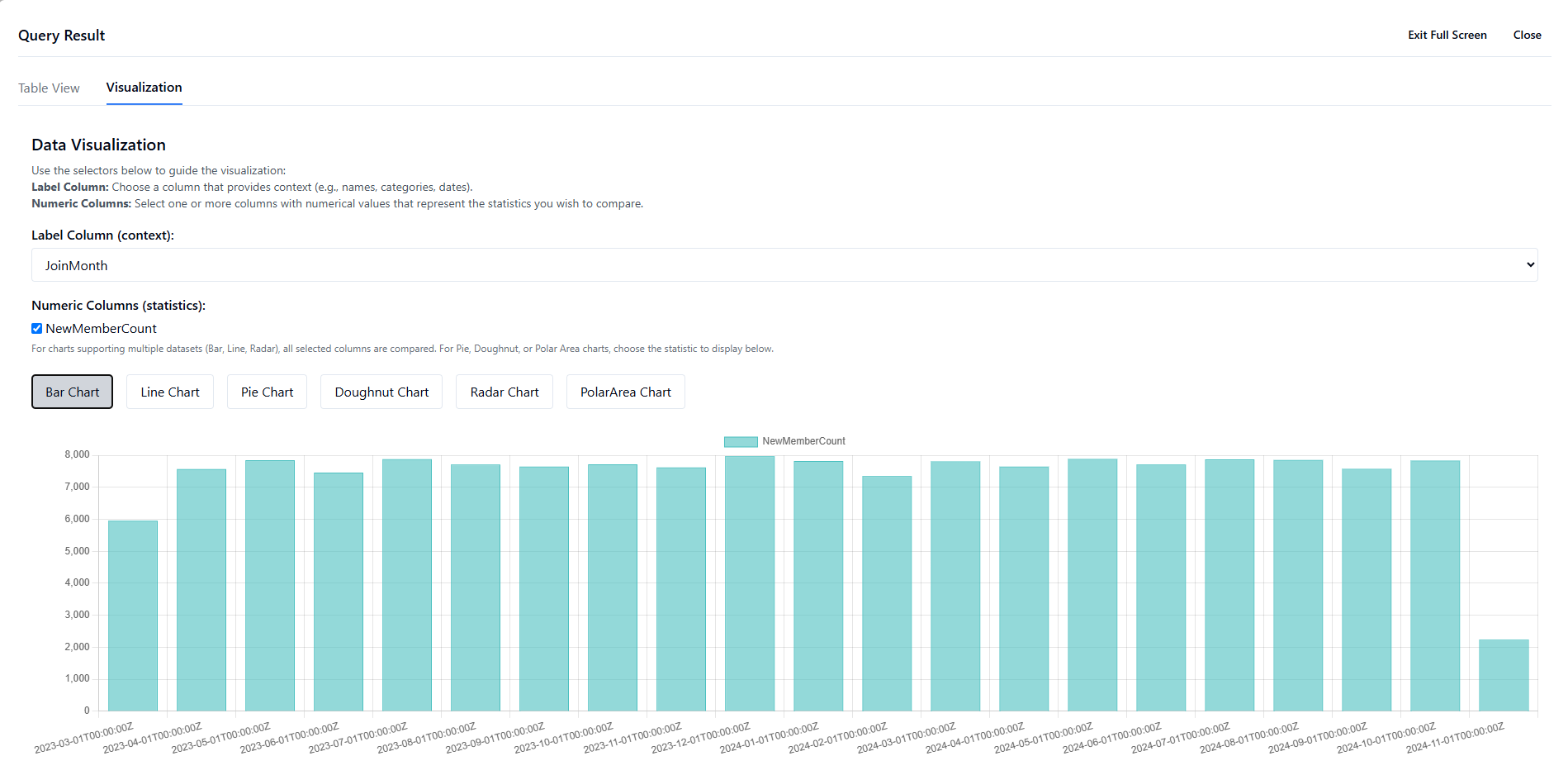Pick the PolarArea Chart option

click(x=625, y=392)
